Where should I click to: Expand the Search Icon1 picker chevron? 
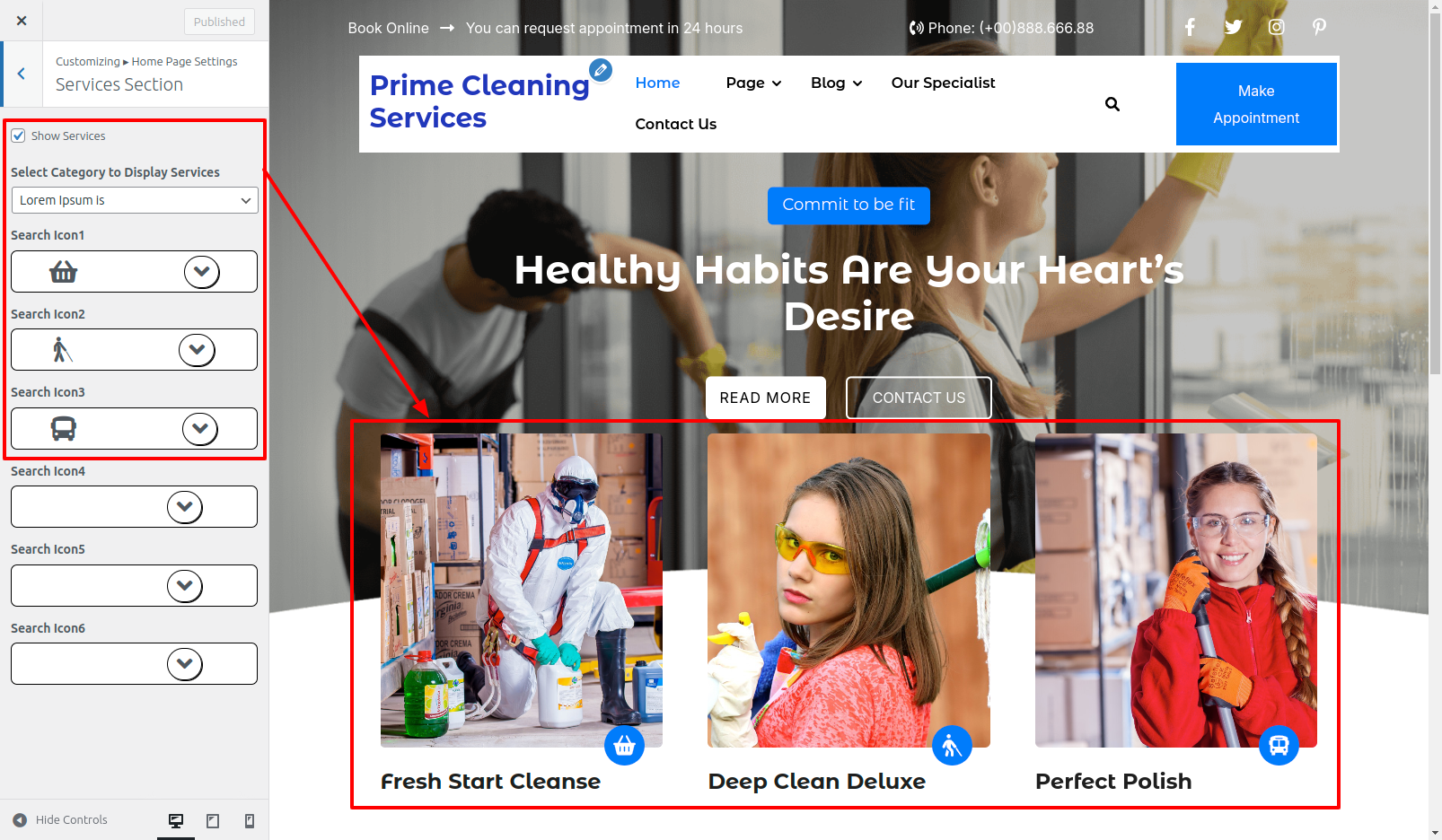coord(202,272)
